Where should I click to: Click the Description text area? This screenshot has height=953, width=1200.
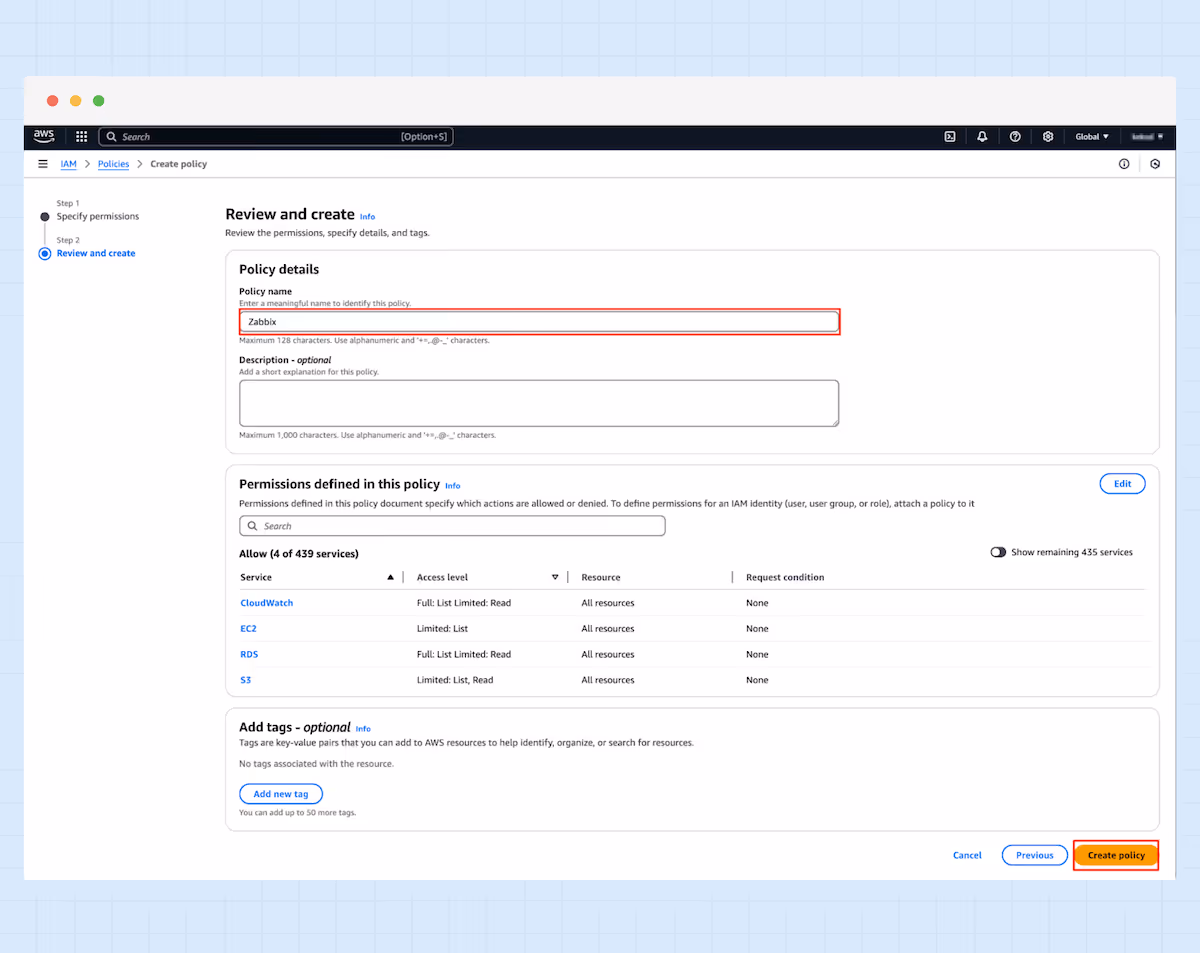tap(539, 403)
